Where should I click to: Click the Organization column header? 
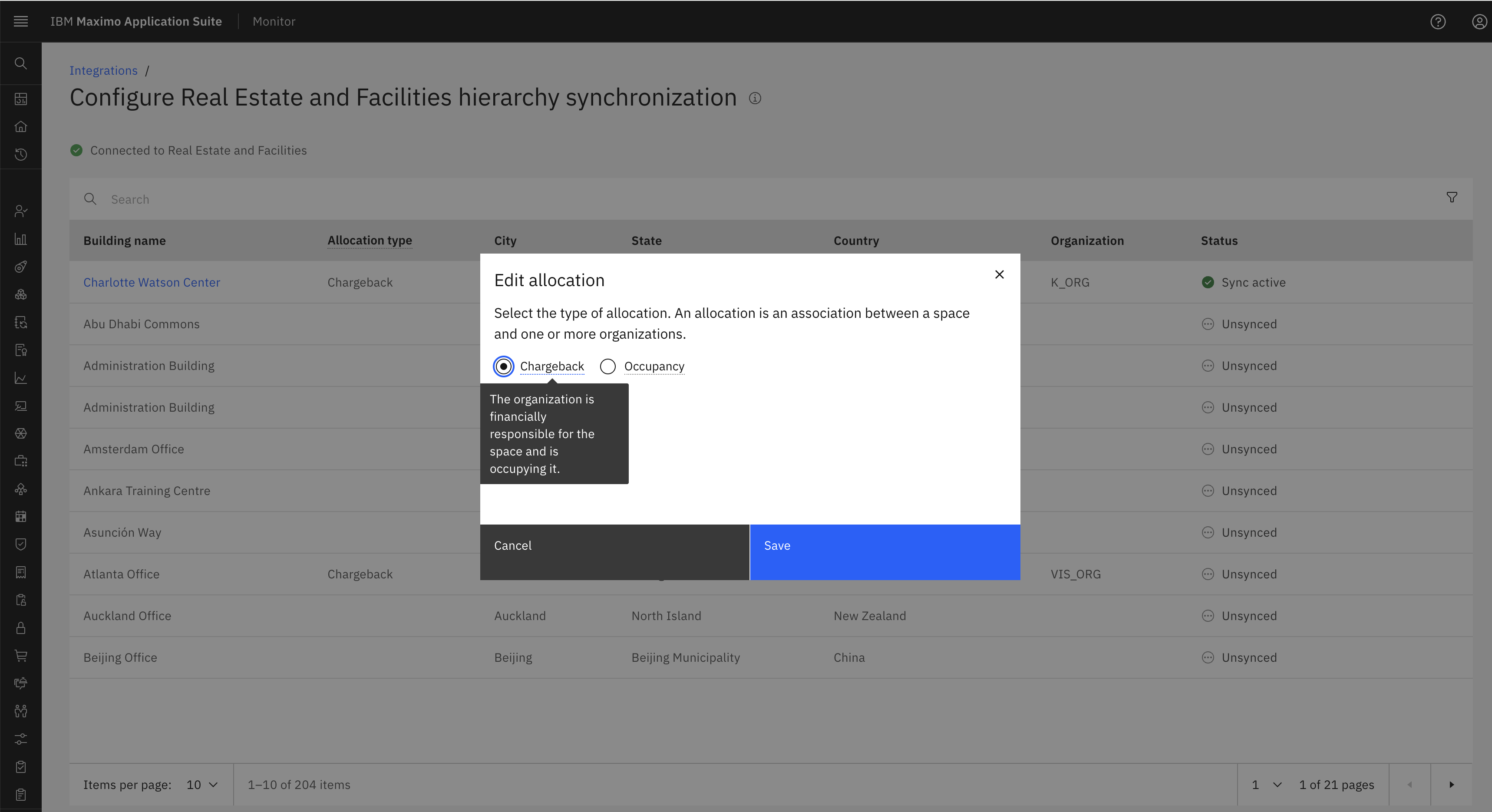tap(1087, 241)
